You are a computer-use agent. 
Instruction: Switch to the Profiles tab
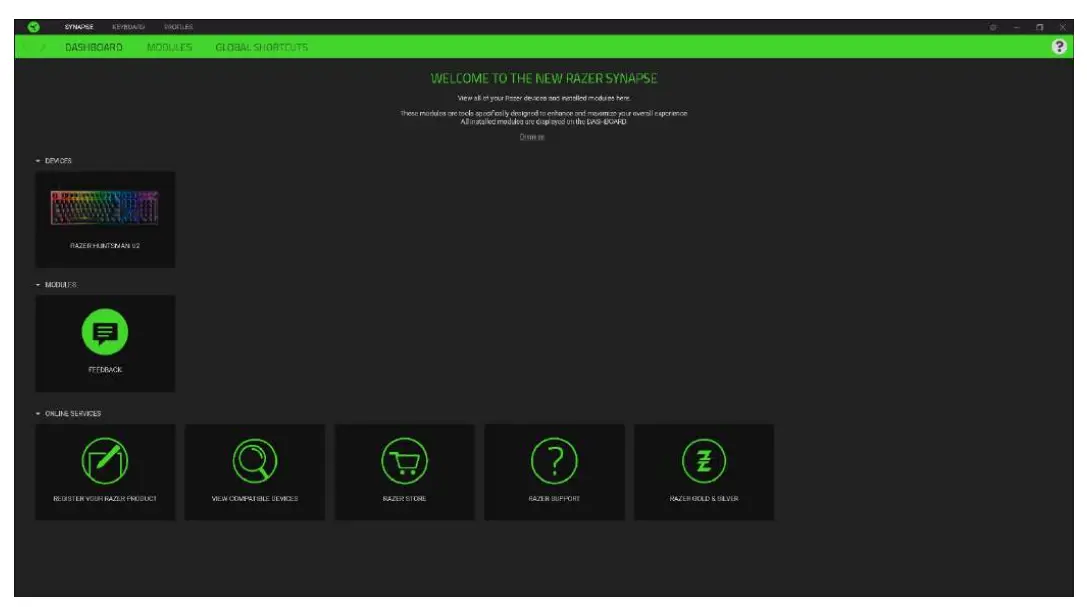[178, 27]
